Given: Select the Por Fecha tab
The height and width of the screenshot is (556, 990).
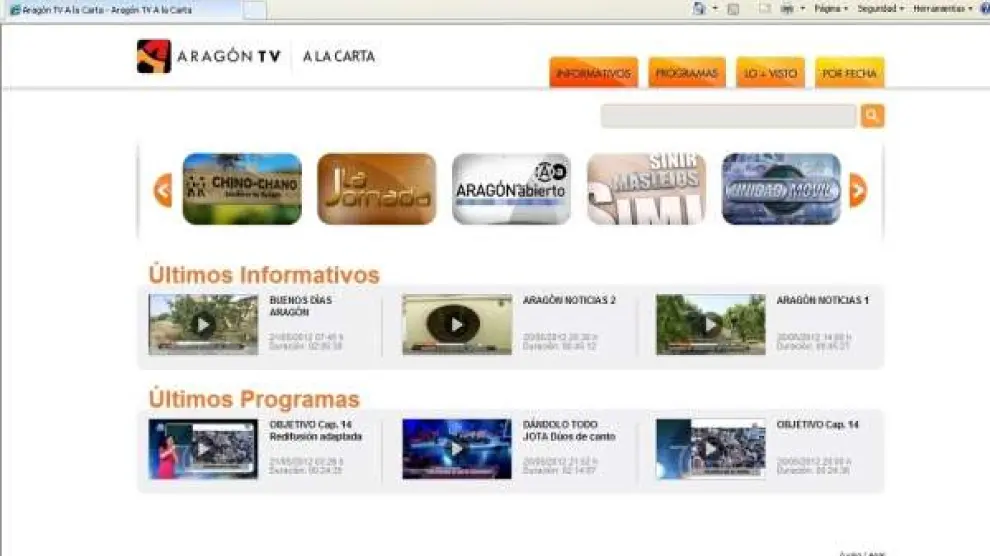Looking at the screenshot, I should click(849, 73).
